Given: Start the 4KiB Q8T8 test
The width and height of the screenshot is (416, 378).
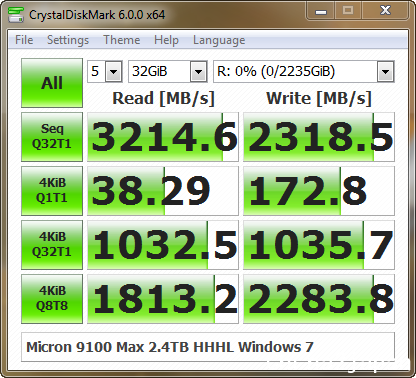Looking at the screenshot, I should [x=52, y=299].
